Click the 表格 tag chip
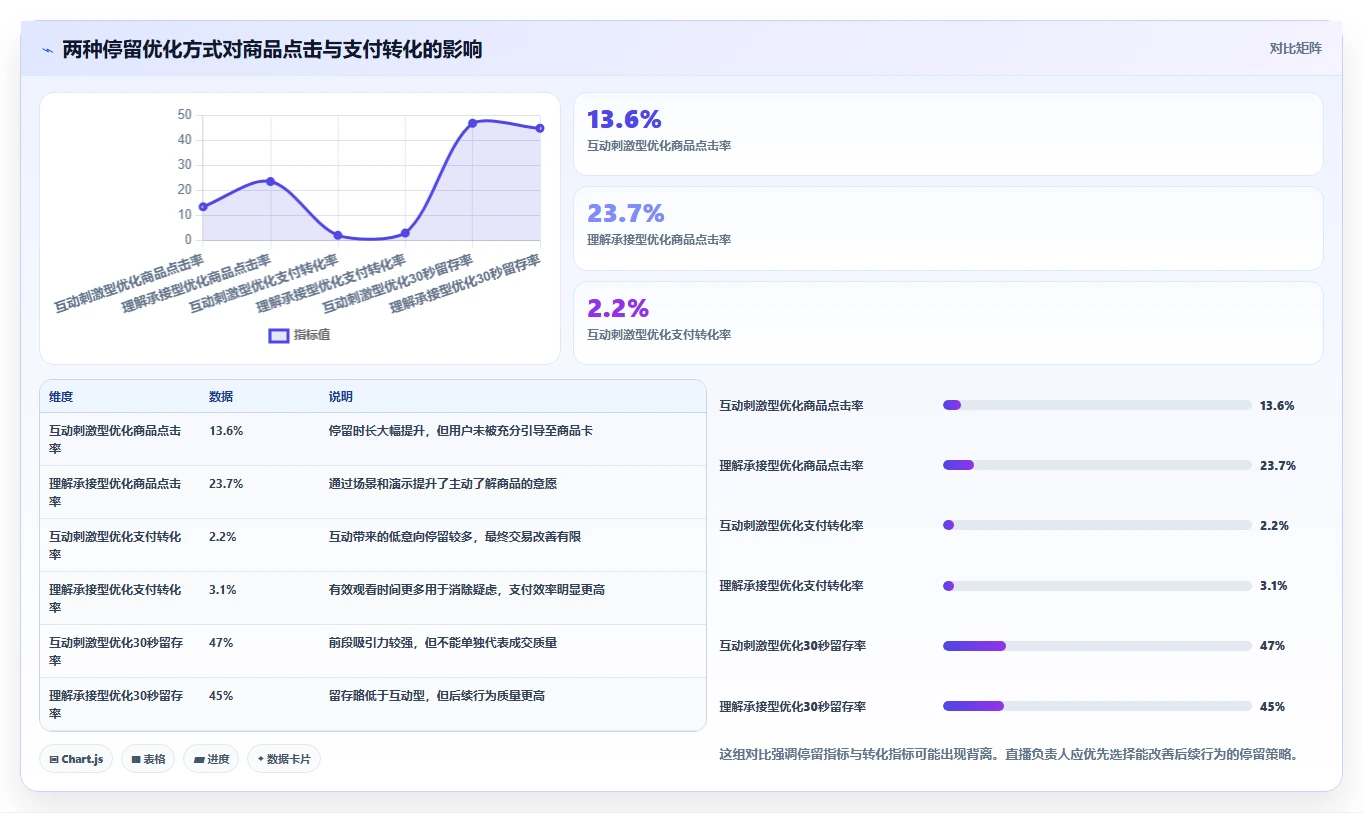Image resolution: width=1363 pixels, height=813 pixels. (148, 759)
